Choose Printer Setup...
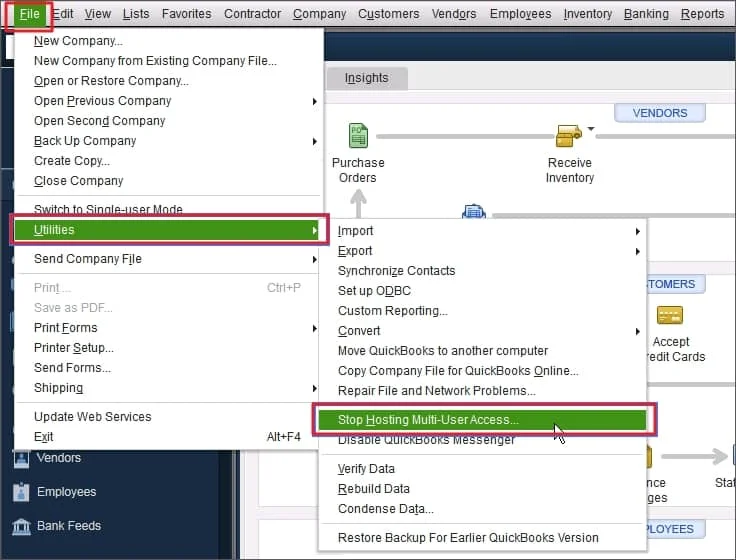 click(169, 348)
